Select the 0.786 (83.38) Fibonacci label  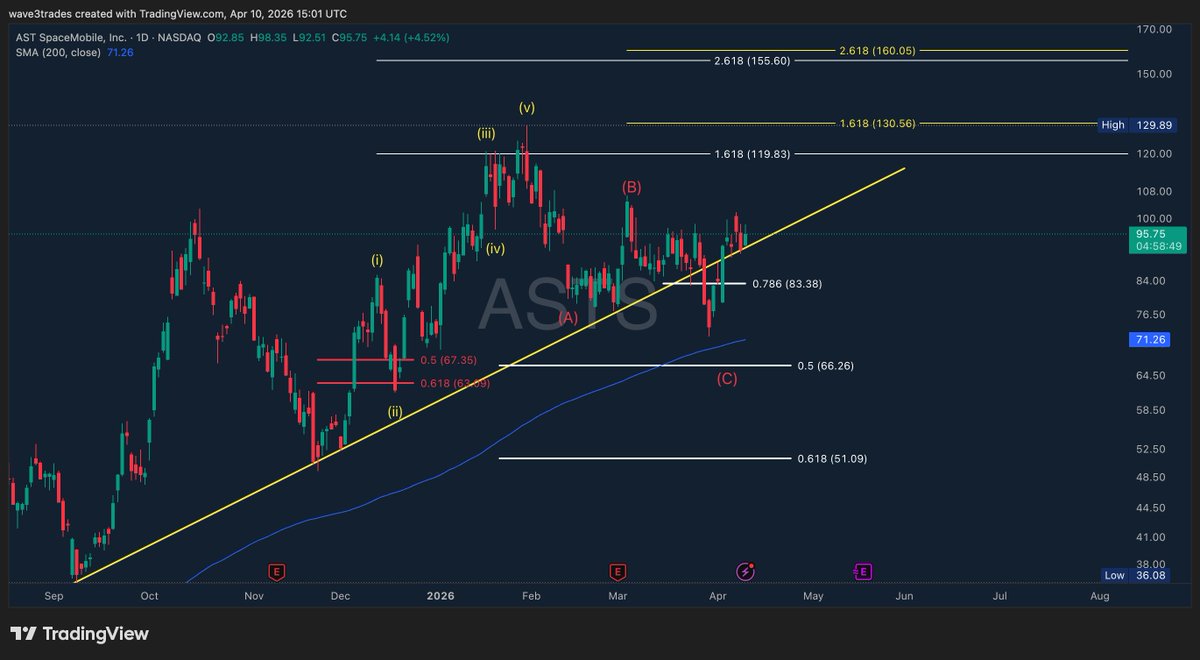click(787, 284)
